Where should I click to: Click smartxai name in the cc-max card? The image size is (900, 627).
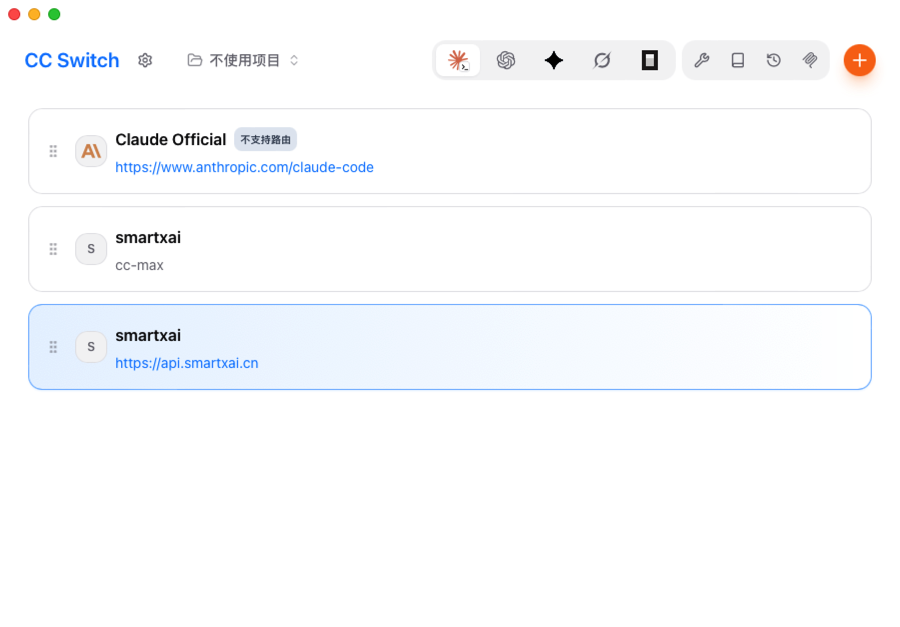pos(148,238)
